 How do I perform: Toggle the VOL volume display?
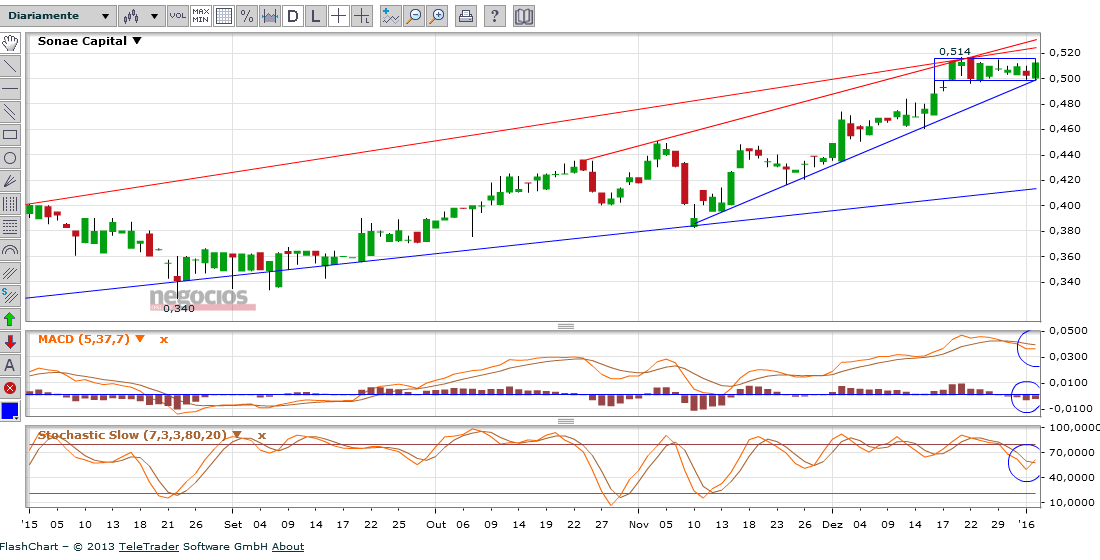pyautogui.click(x=177, y=16)
